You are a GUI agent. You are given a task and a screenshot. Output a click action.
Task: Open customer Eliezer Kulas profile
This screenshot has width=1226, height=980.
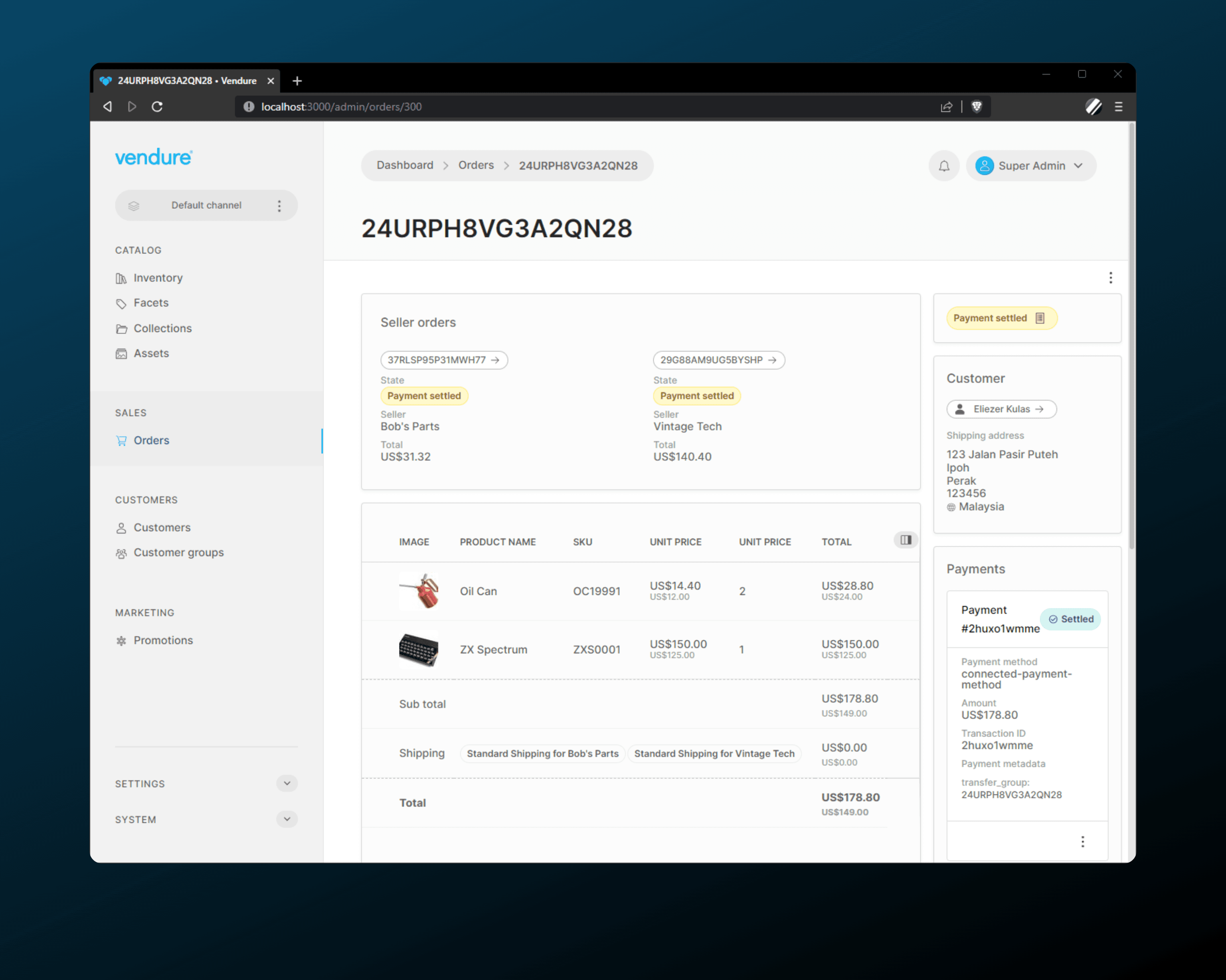(x=1001, y=409)
